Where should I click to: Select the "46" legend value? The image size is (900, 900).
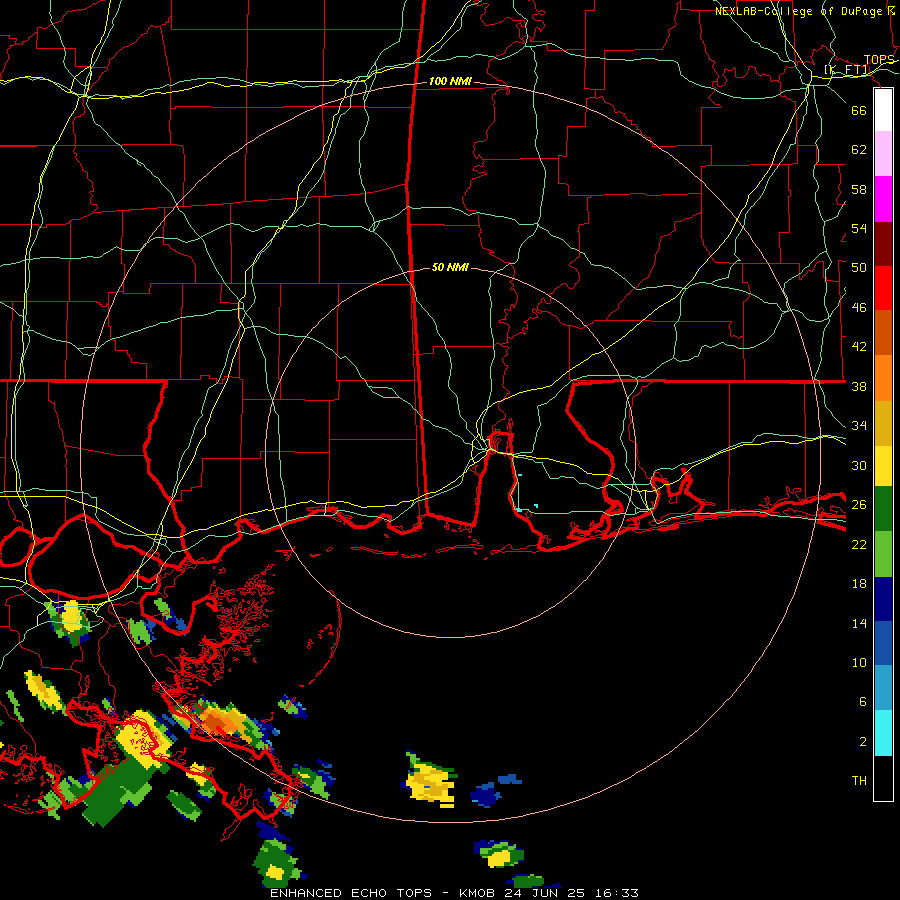point(859,307)
